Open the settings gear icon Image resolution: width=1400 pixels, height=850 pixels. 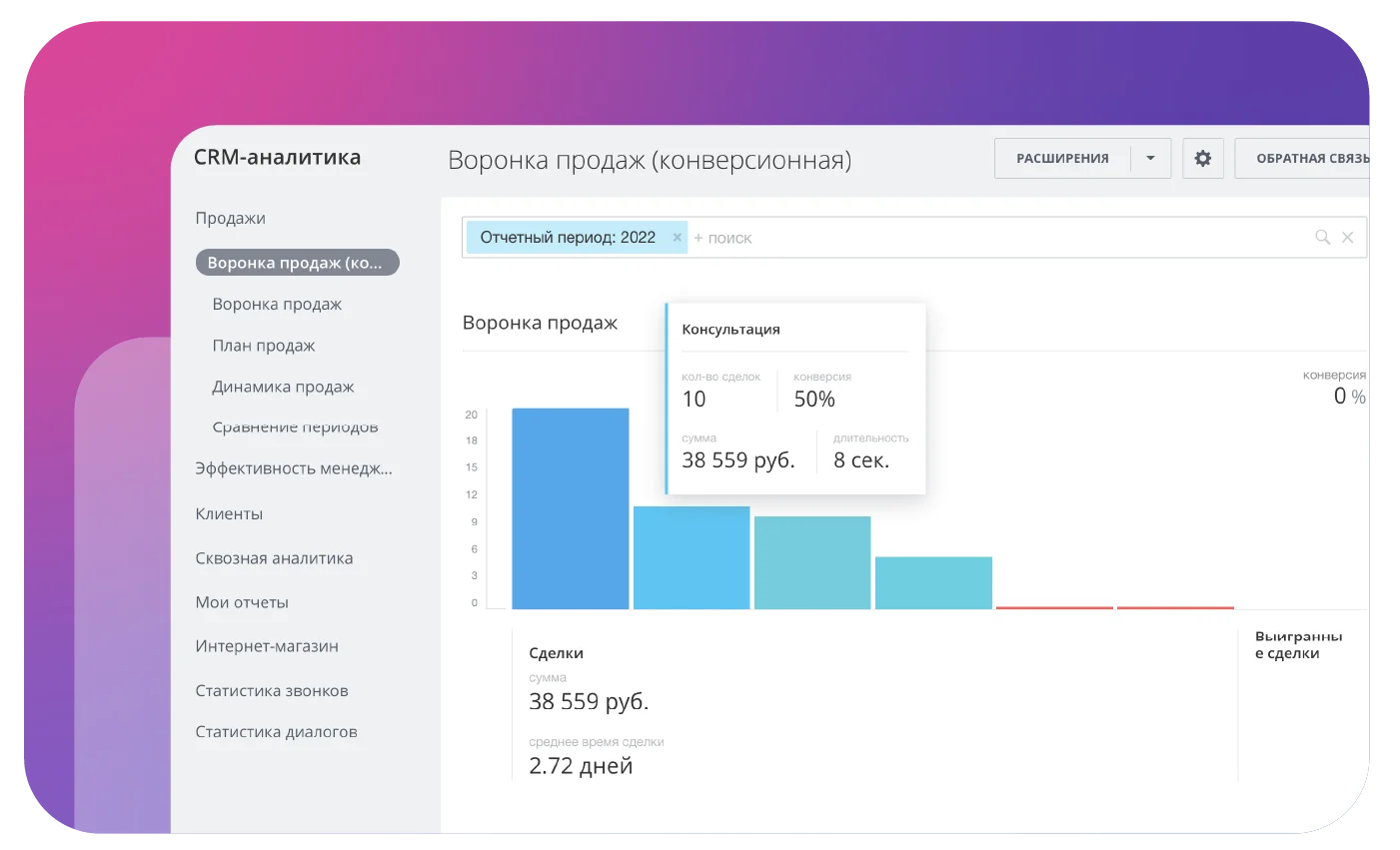click(1203, 159)
